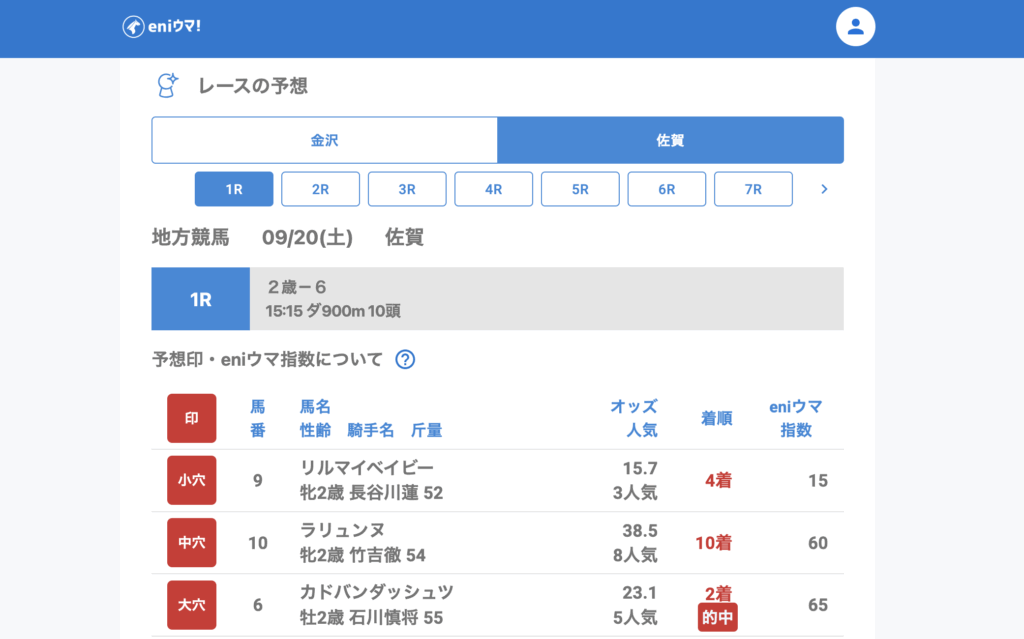Go to the 3R race
The width and height of the screenshot is (1024, 639).
point(407,189)
